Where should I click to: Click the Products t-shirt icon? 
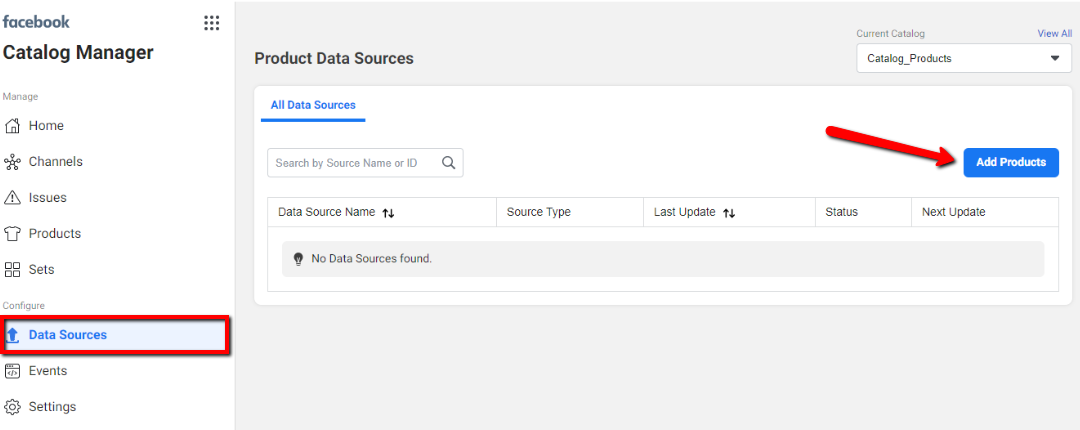point(13,234)
